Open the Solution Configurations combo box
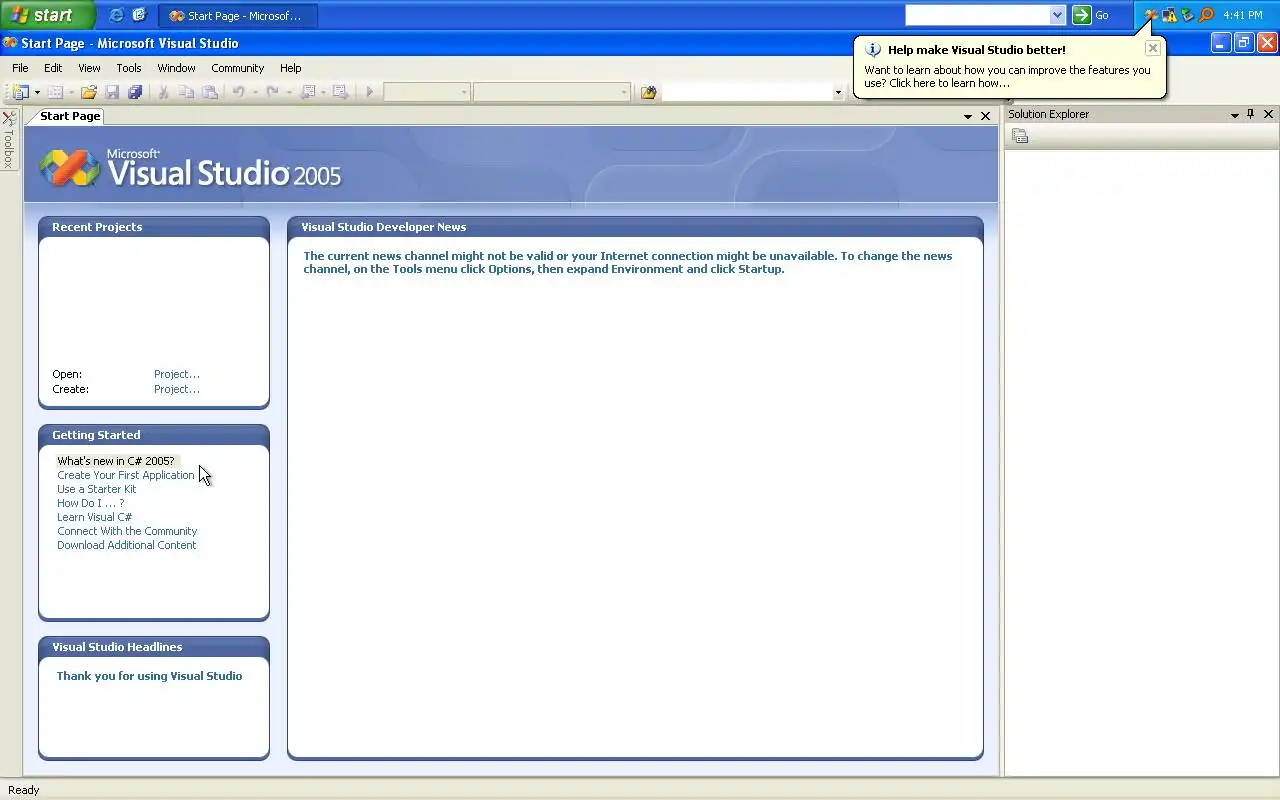The height and width of the screenshot is (800, 1280). [x=427, y=92]
